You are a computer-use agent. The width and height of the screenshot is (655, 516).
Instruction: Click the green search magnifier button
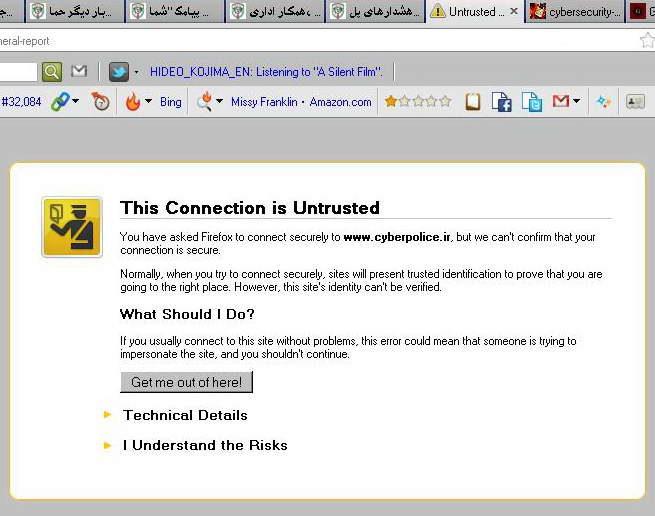52,72
